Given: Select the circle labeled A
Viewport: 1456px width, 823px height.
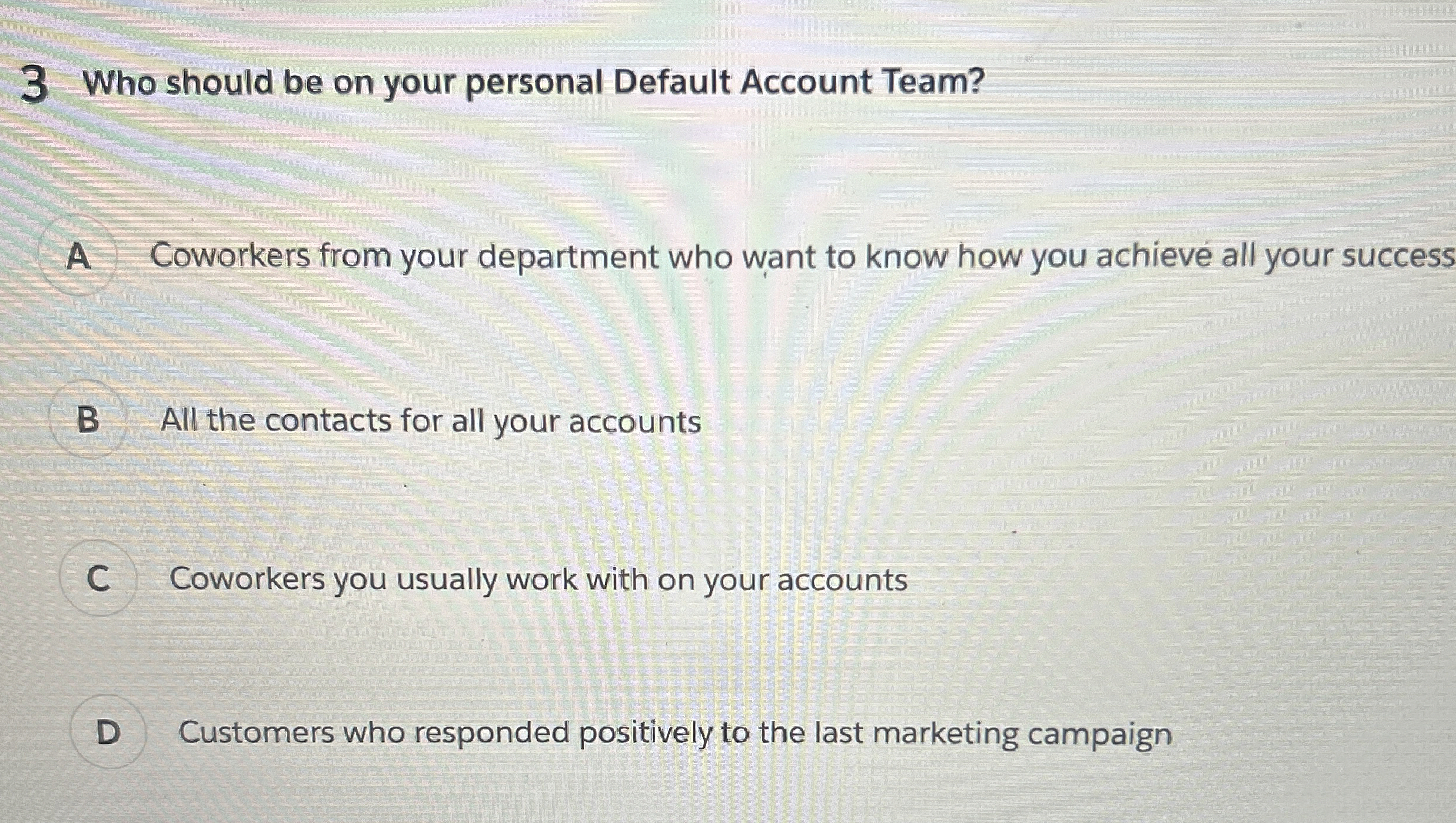Looking at the screenshot, I should [78, 256].
